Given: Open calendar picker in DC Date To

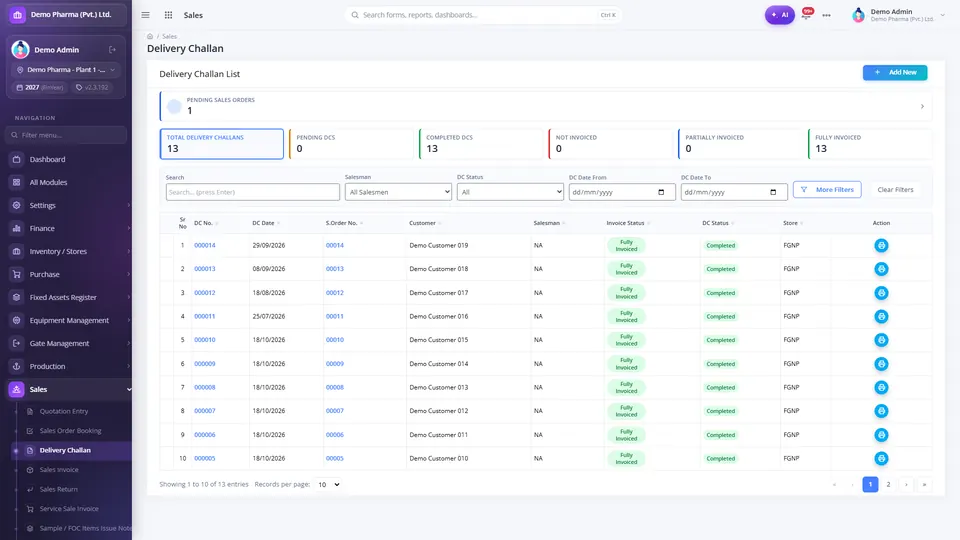Looking at the screenshot, I should click(x=773, y=192).
